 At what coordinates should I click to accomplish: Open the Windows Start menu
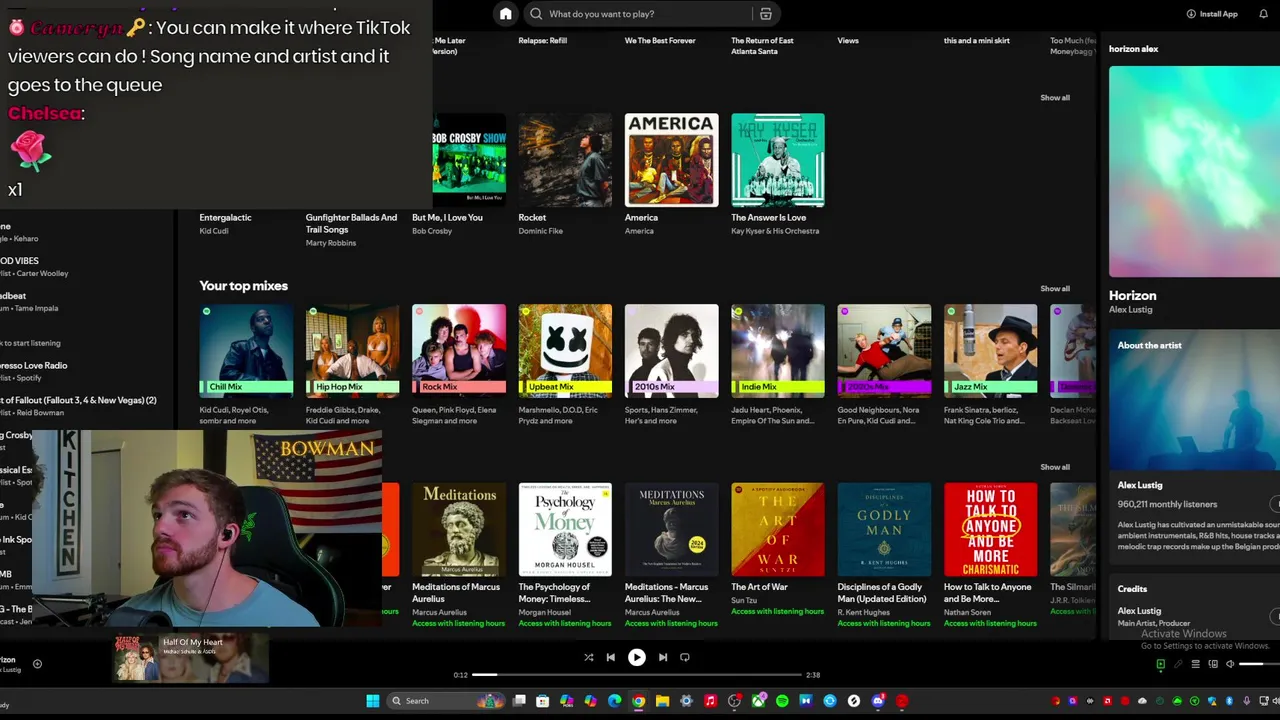pos(373,701)
